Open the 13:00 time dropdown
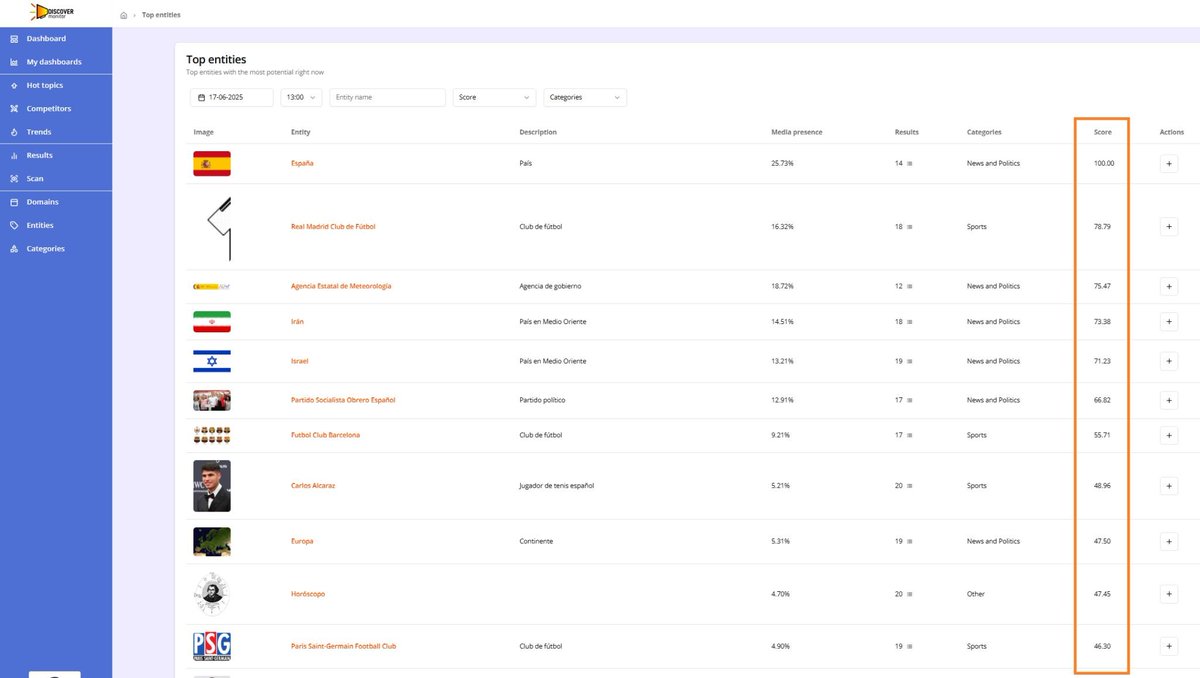Screen dimensions: 1200x678 (301, 97)
